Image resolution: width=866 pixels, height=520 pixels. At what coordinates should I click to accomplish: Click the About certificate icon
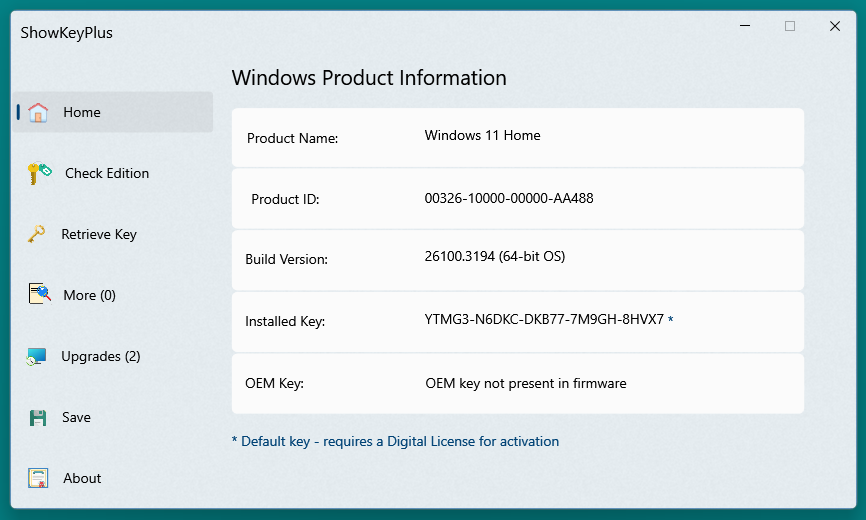(x=38, y=478)
